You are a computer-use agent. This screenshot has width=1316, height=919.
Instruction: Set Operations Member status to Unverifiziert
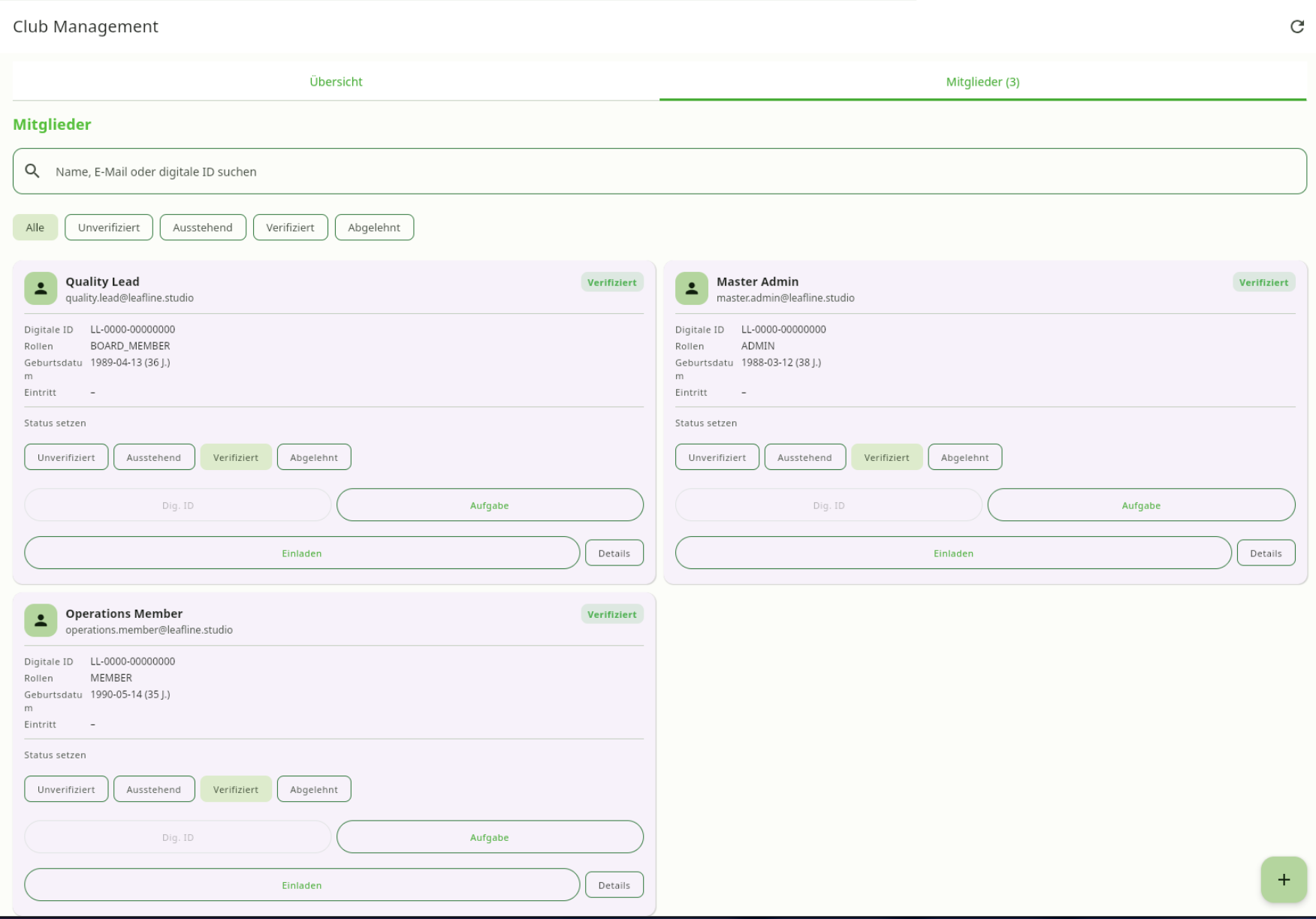point(66,789)
